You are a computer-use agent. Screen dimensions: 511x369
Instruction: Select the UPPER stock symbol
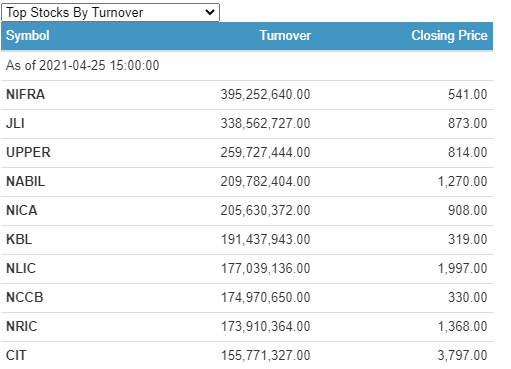pos(28,152)
